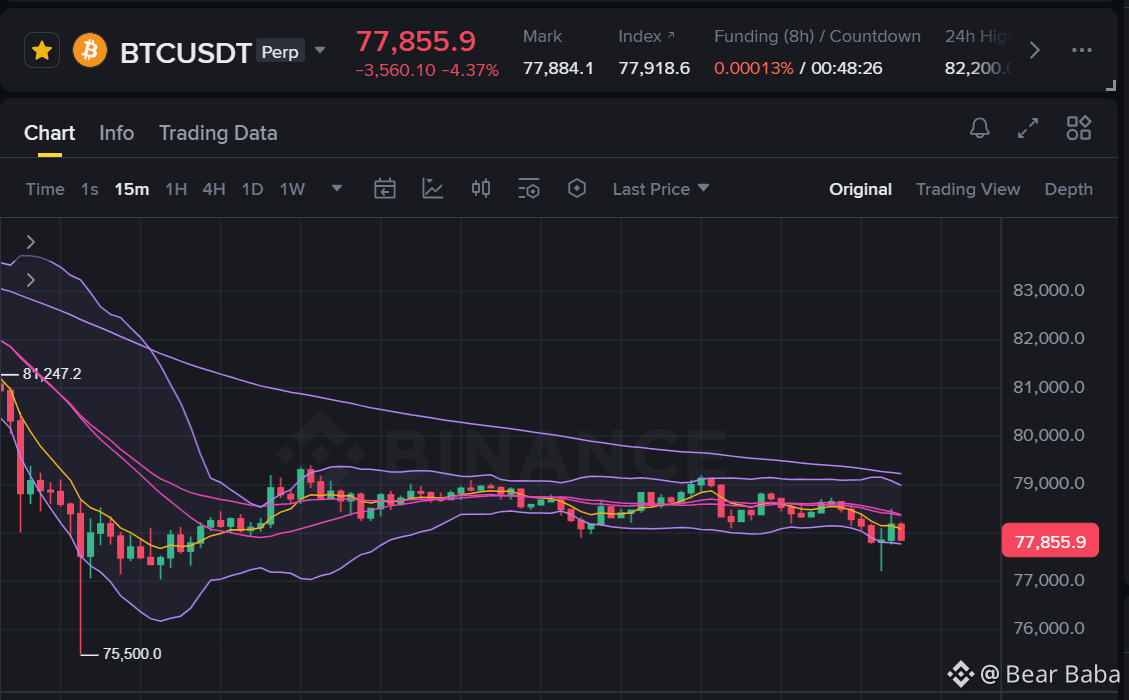
Task: Toggle the favorite star for BTCUSDT
Action: tap(42, 50)
